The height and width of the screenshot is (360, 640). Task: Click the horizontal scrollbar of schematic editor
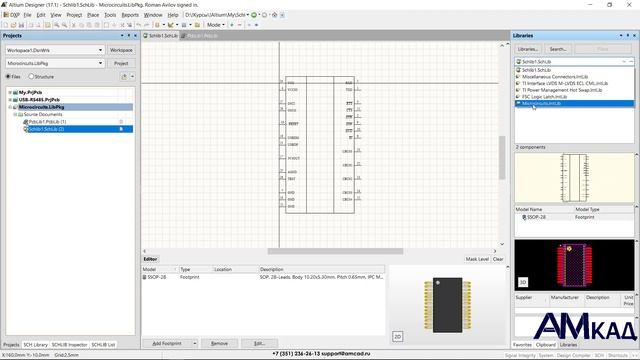pyautogui.click(x=335, y=251)
